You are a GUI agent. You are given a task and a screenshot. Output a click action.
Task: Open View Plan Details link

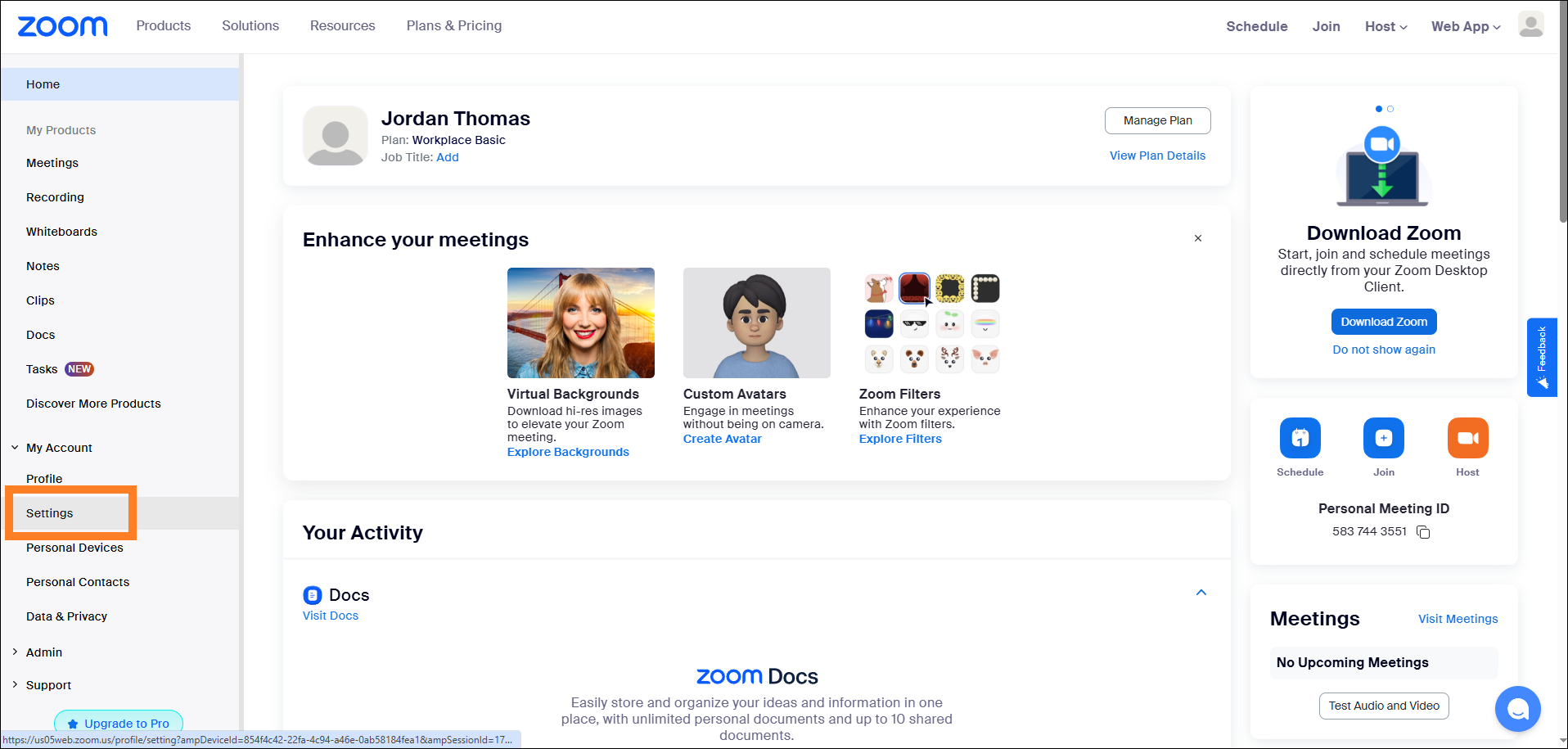coord(1157,156)
